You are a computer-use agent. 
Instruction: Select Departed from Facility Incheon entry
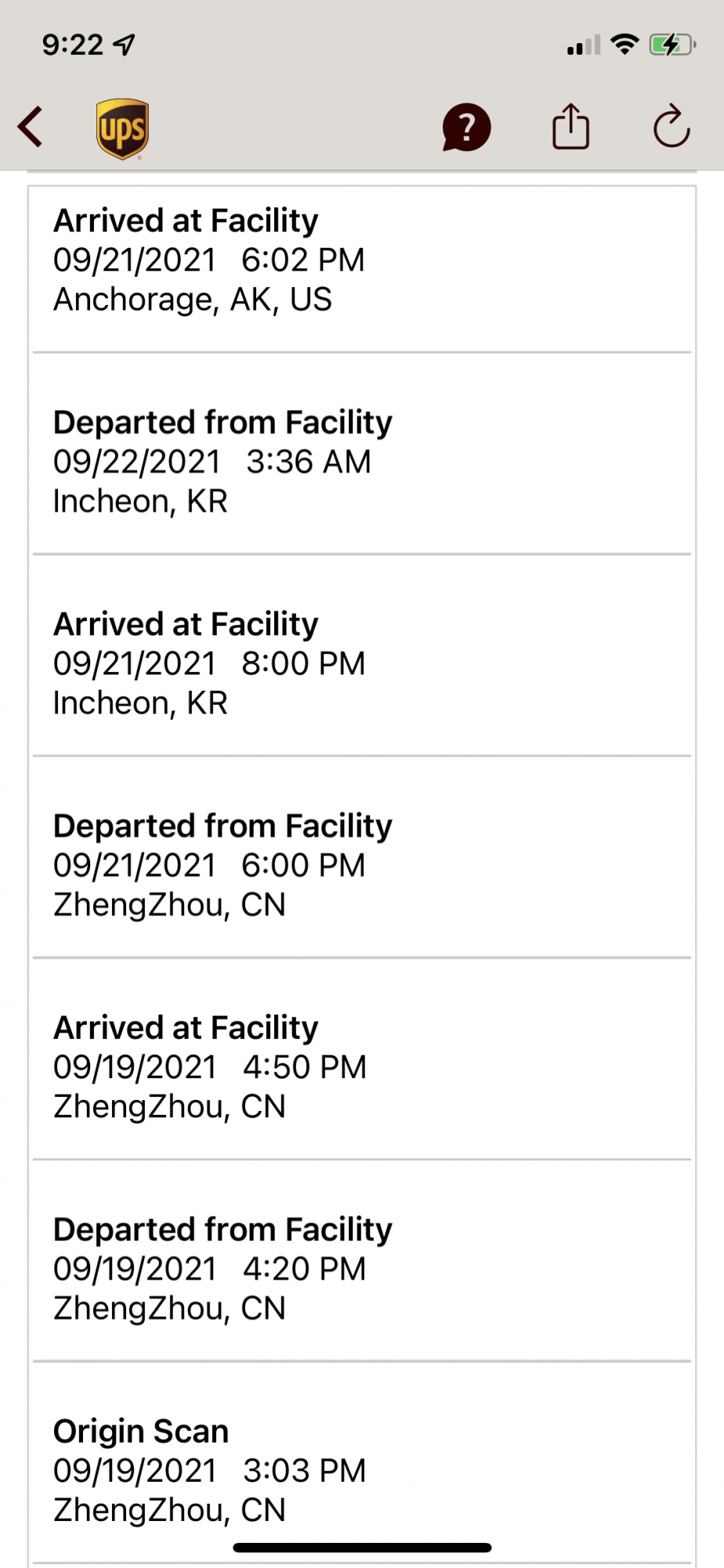coord(360,461)
